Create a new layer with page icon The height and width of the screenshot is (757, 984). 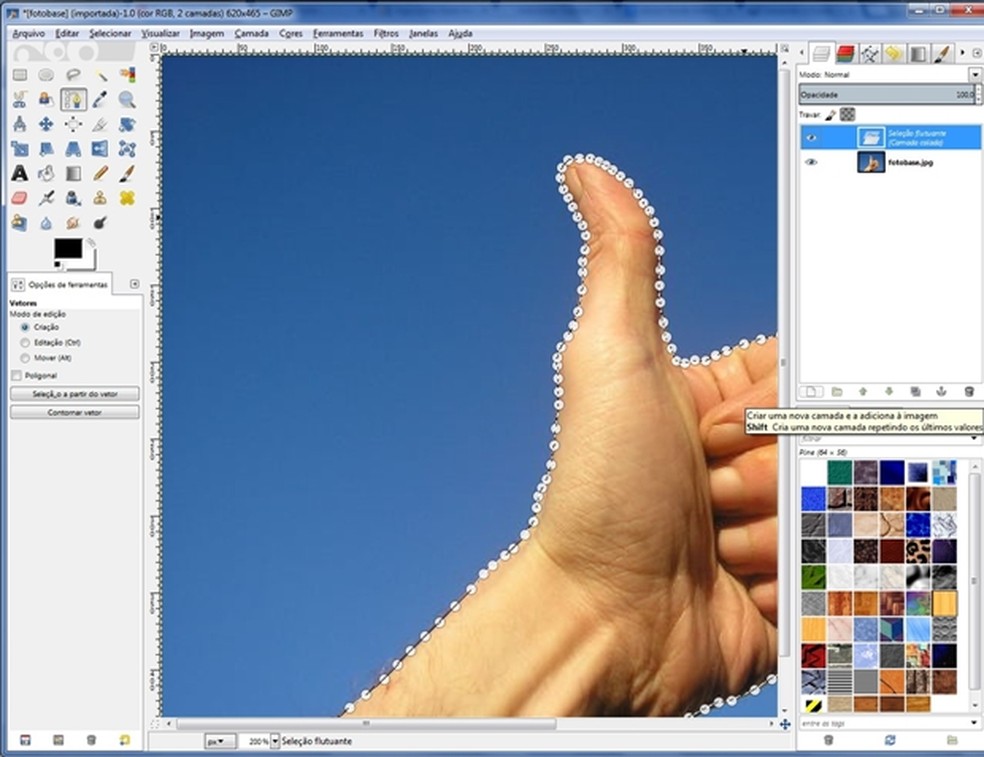pyautogui.click(x=811, y=392)
